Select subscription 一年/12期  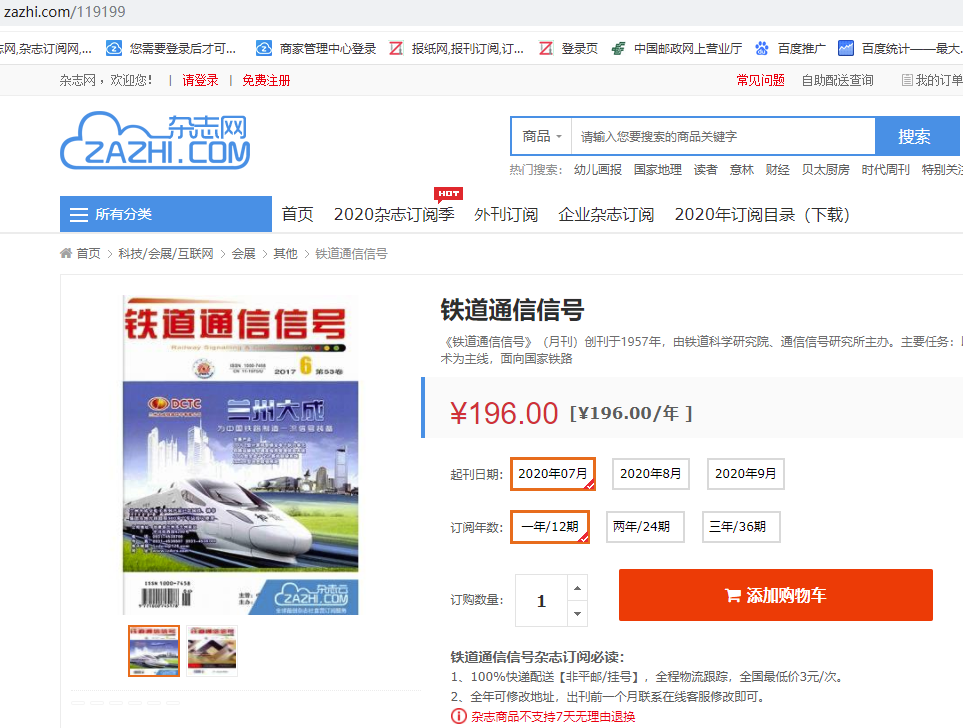click(x=550, y=526)
